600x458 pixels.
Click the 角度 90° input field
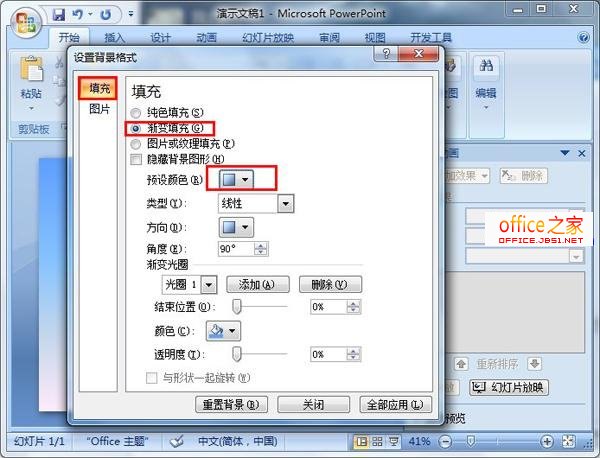point(236,249)
